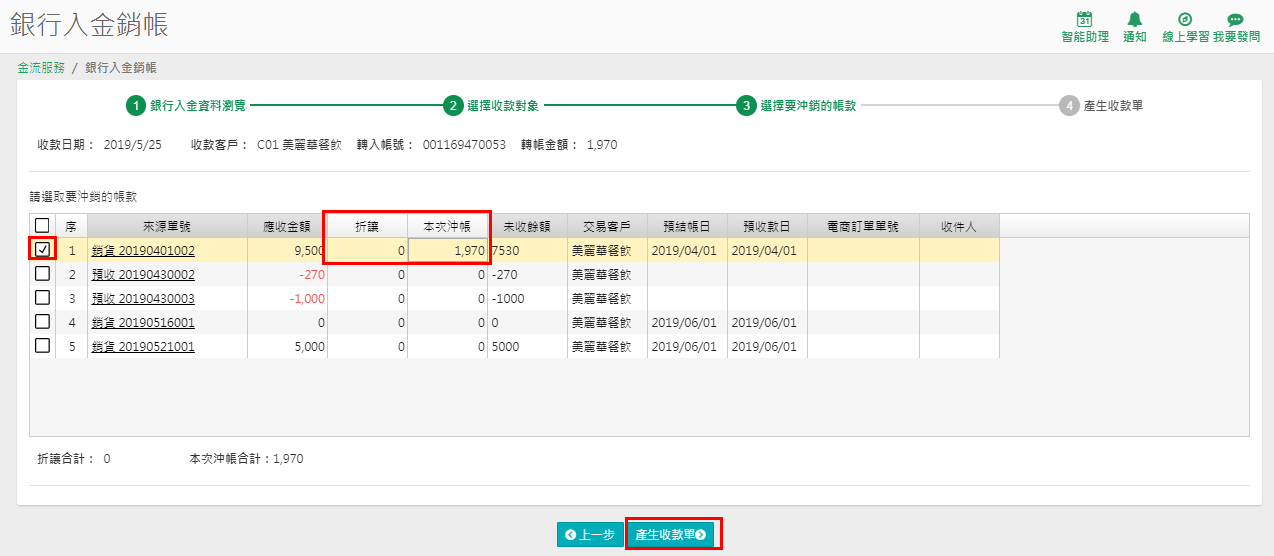Select the -270 amount in 應收金額 column

287,274
